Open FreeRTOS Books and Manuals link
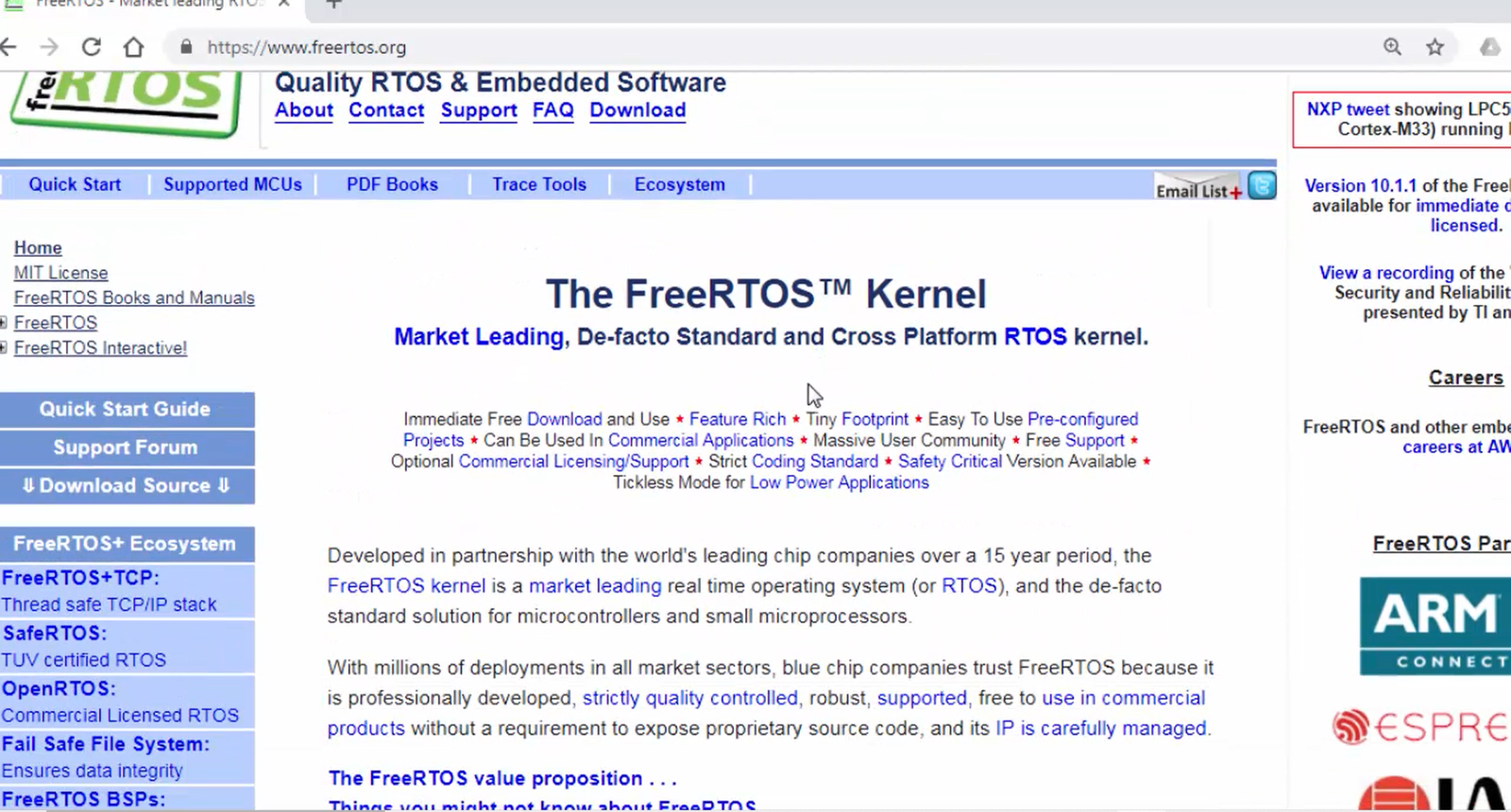This screenshot has width=1511, height=812. pyautogui.click(x=134, y=297)
